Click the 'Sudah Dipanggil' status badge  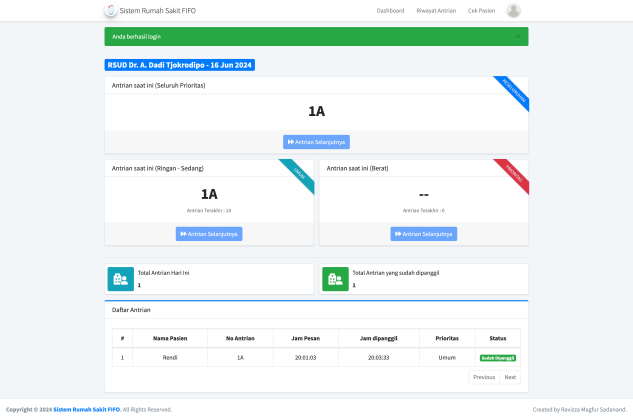coord(498,357)
